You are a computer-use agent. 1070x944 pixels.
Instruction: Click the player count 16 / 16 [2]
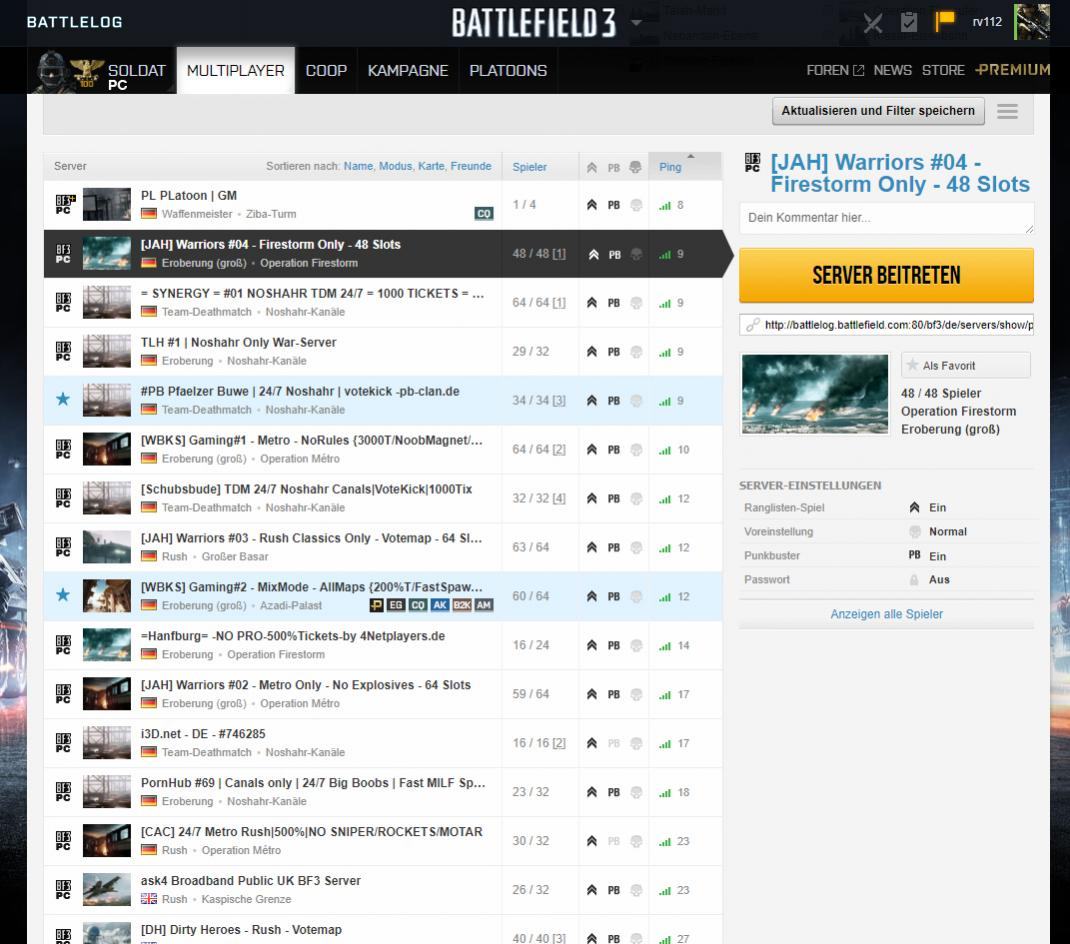pos(539,743)
